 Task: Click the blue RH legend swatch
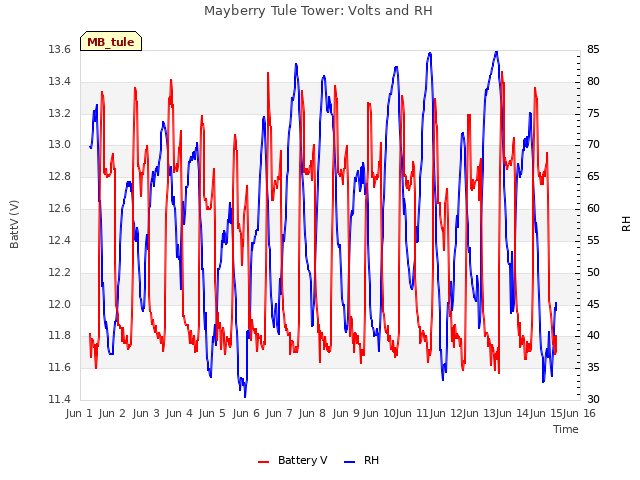pos(350,461)
